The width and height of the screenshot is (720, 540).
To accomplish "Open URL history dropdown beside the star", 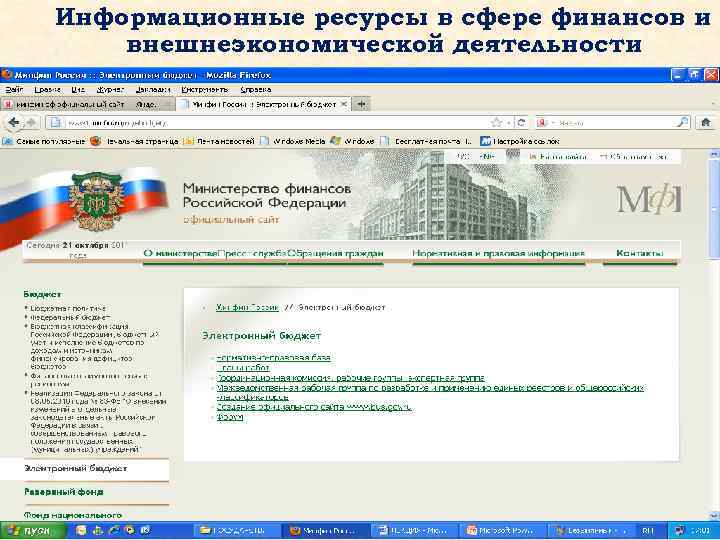I will coord(509,123).
